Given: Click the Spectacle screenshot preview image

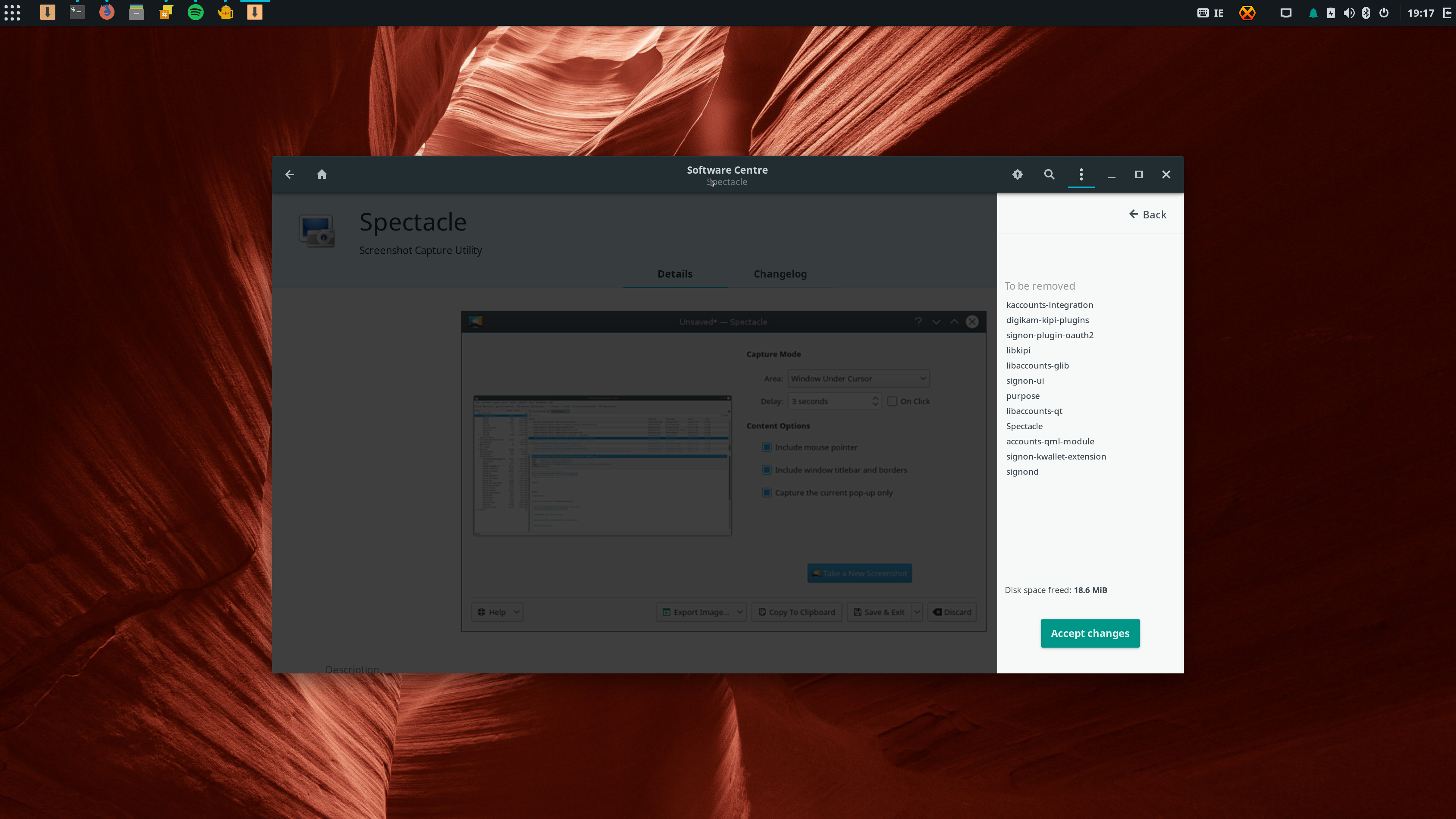Looking at the screenshot, I should point(723,471).
